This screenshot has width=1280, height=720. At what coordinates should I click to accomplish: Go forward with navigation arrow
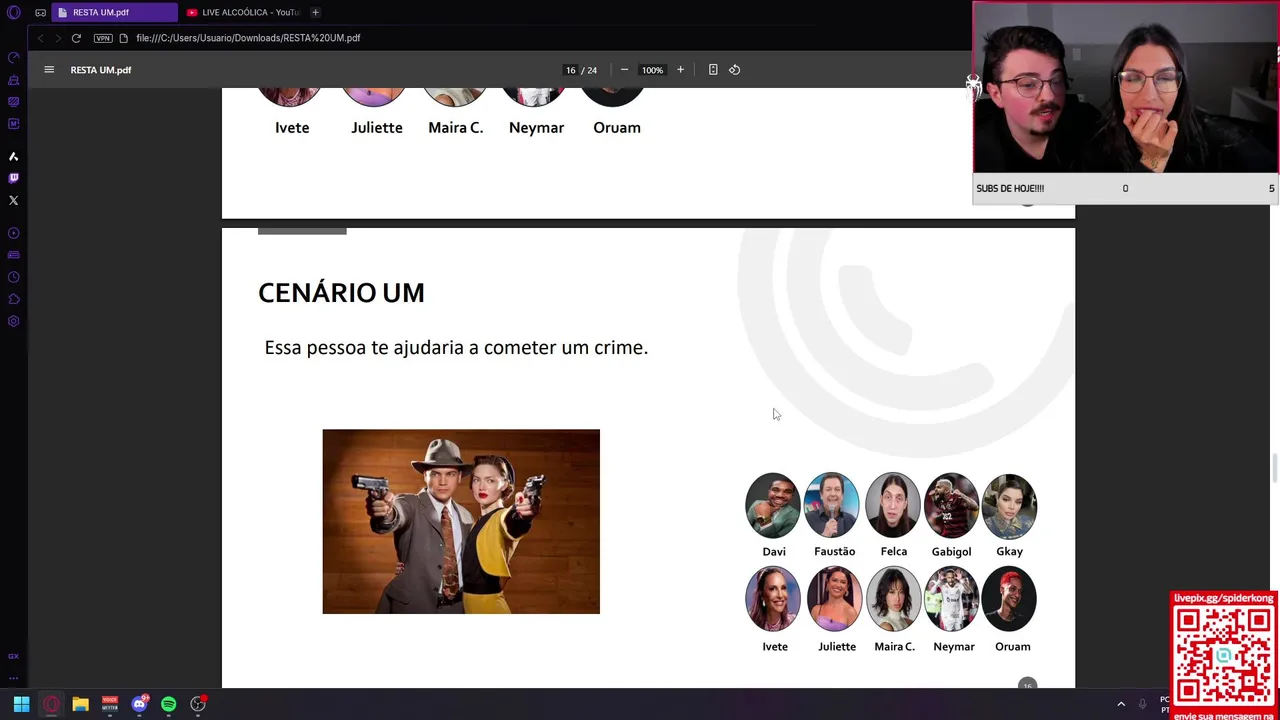pos(58,38)
